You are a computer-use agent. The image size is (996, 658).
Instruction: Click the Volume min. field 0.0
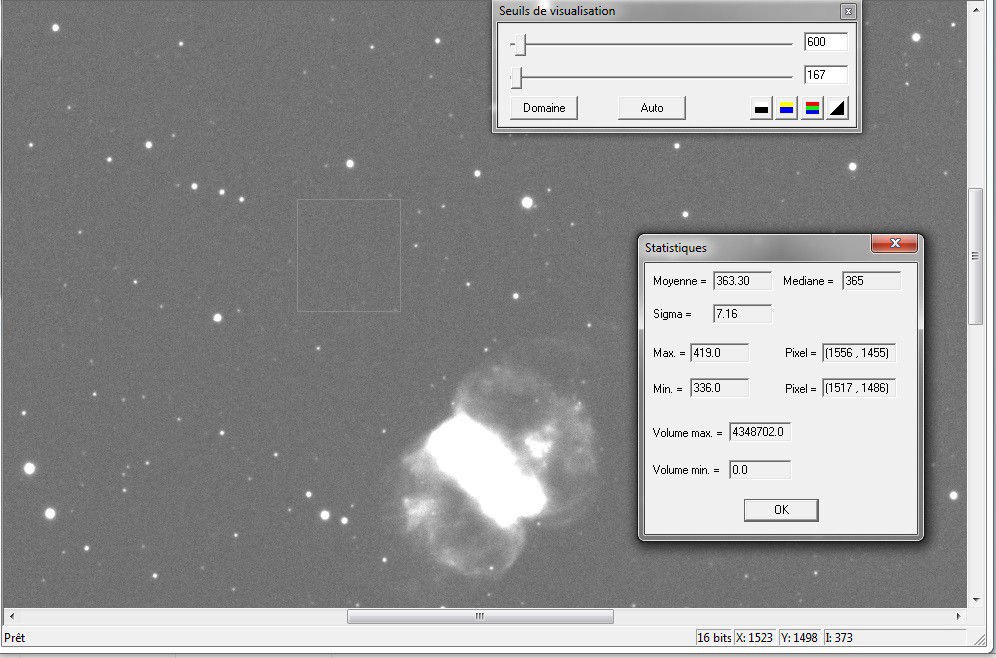tap(760, 470)
